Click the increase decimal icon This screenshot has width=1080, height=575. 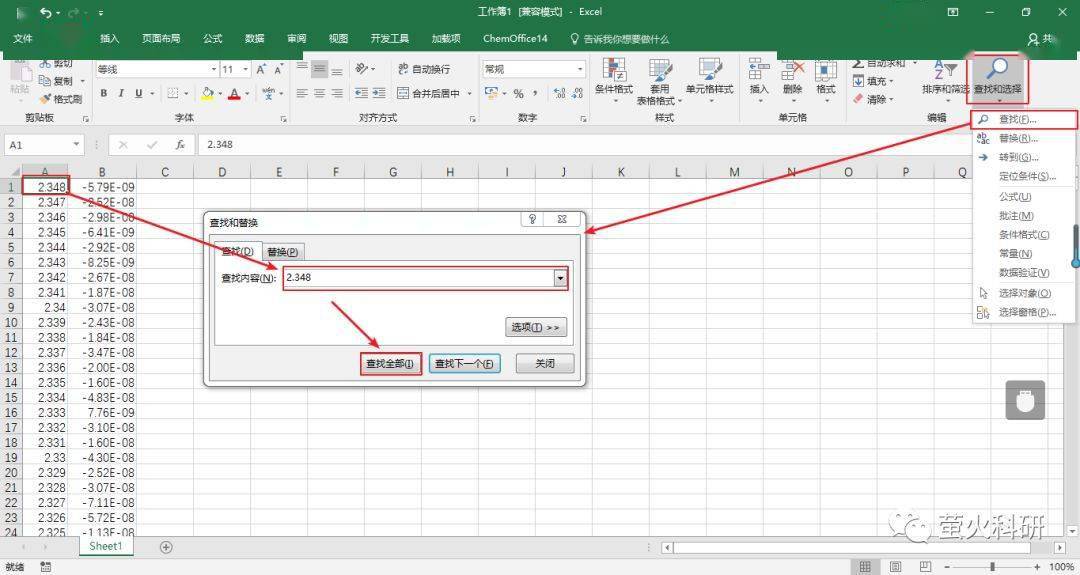pyautogui.click(x=559, y=93)
